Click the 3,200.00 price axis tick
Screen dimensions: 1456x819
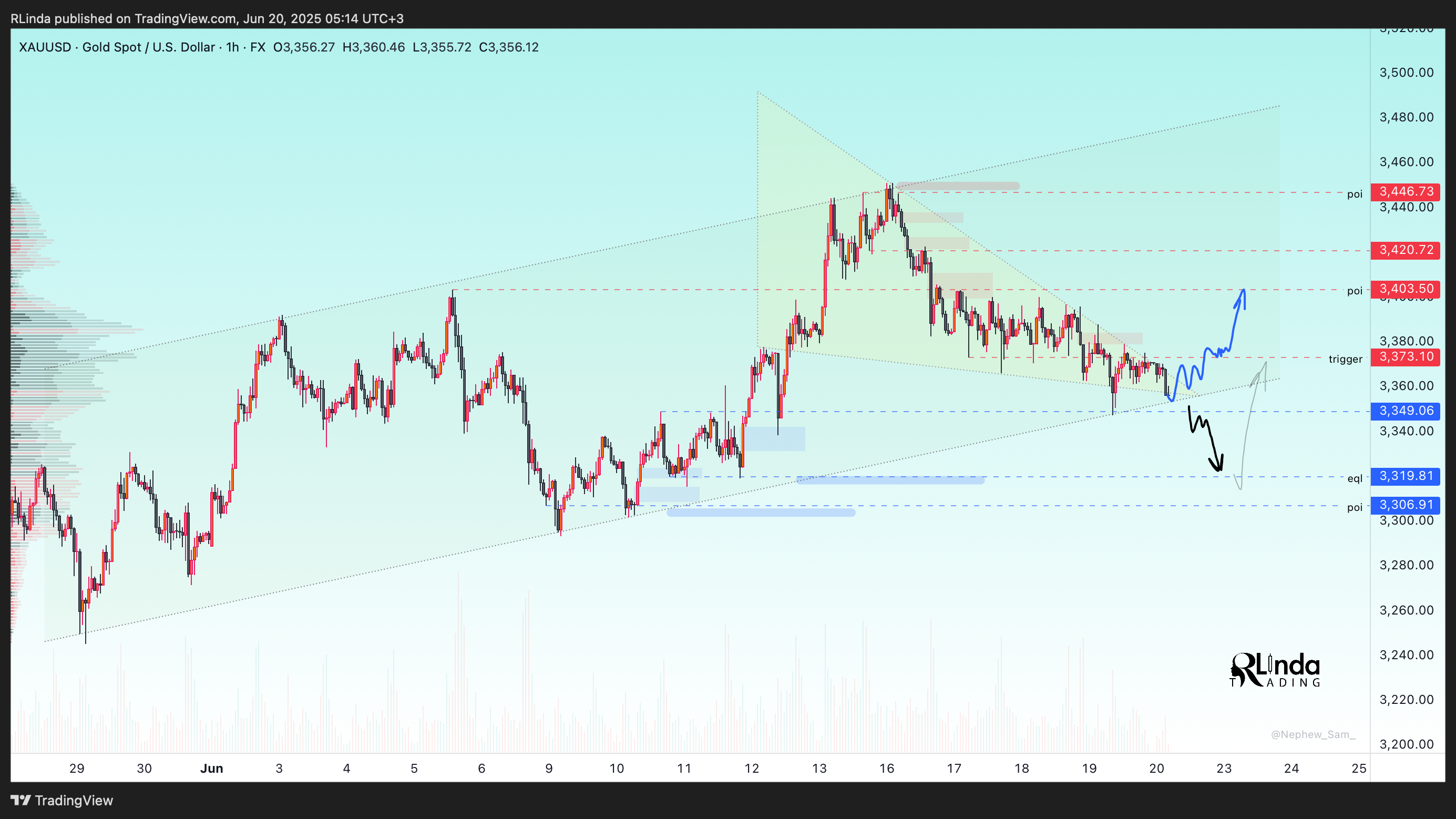click(x=1406, y=744)
